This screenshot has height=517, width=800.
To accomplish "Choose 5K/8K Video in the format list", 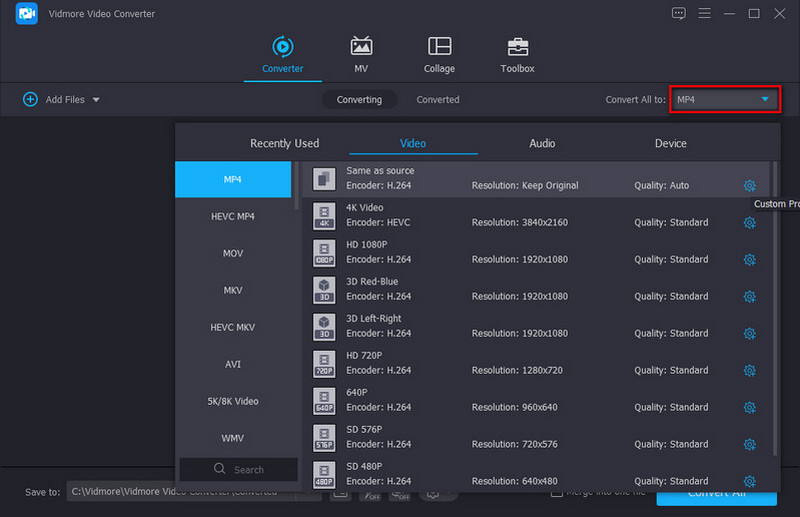I will point(233,401).
